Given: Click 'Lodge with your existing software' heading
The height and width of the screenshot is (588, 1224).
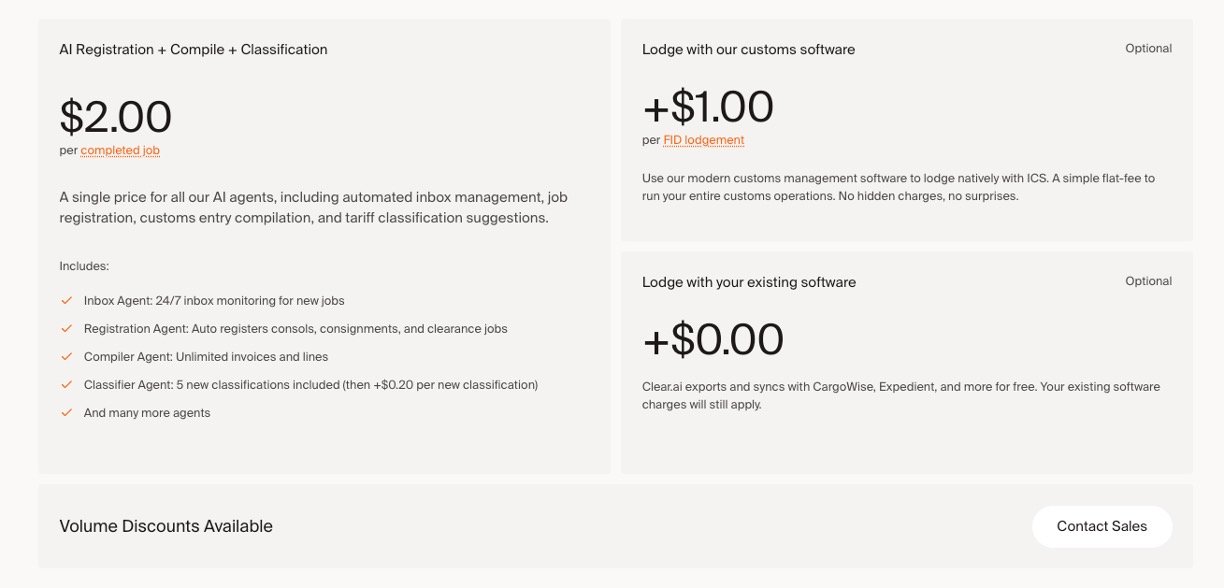Looking at the screenshot, I should coord(749,282).
